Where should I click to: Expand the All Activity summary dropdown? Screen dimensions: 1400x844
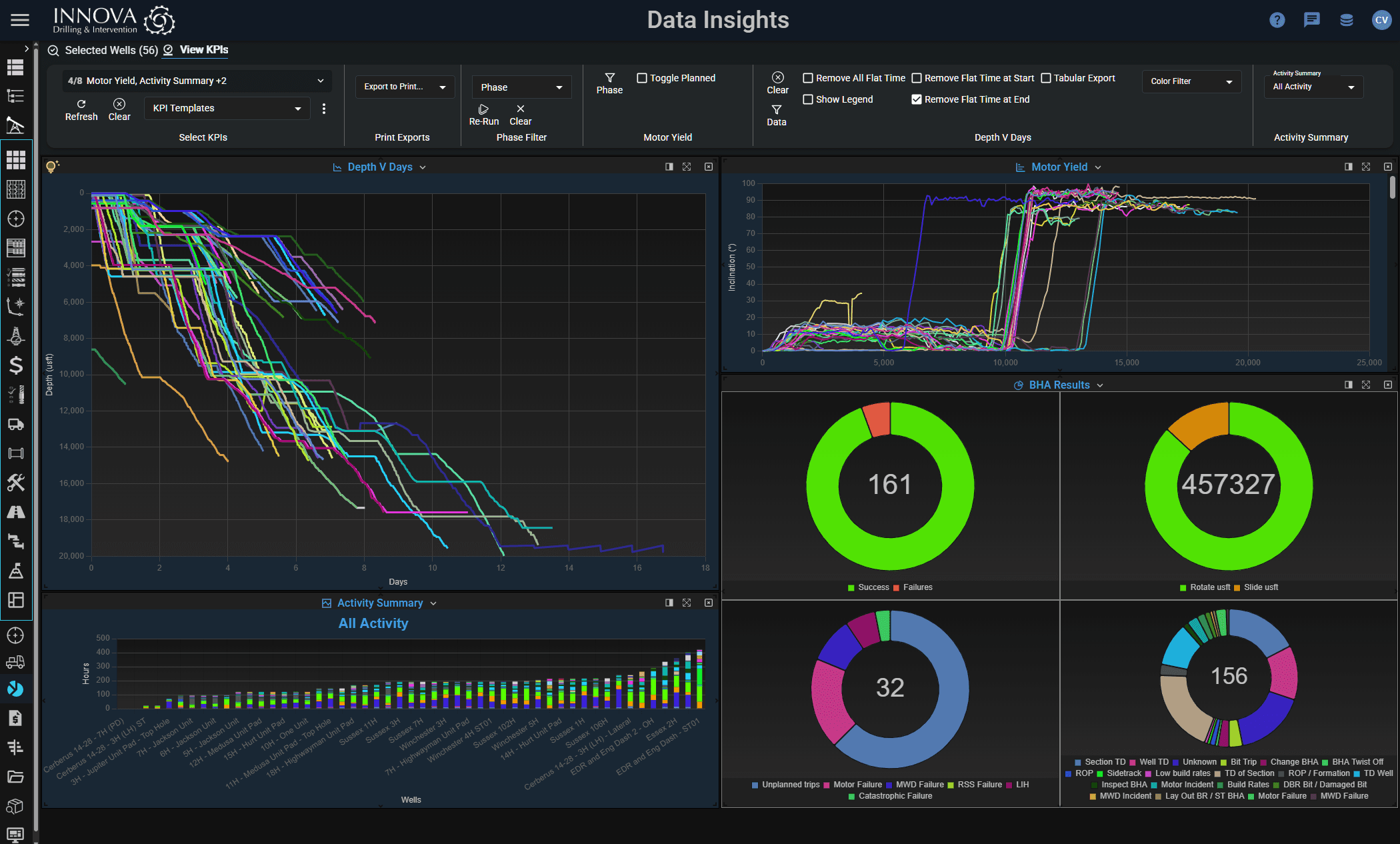coord(1313,87)
